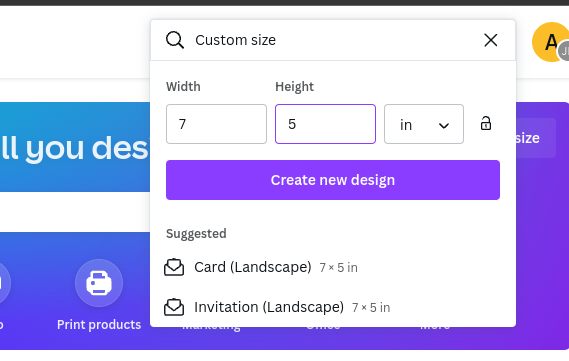Click the Print products label
569x361 pixels.
(x=99, y=324)
